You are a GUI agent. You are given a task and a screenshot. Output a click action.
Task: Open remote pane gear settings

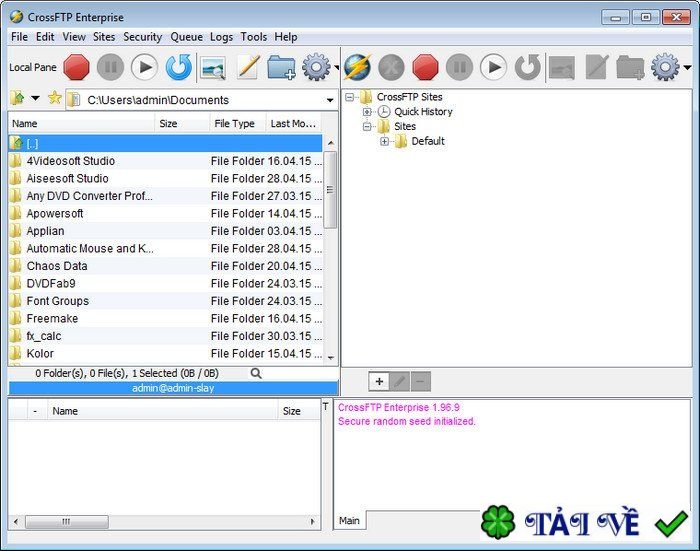point(665,67)
